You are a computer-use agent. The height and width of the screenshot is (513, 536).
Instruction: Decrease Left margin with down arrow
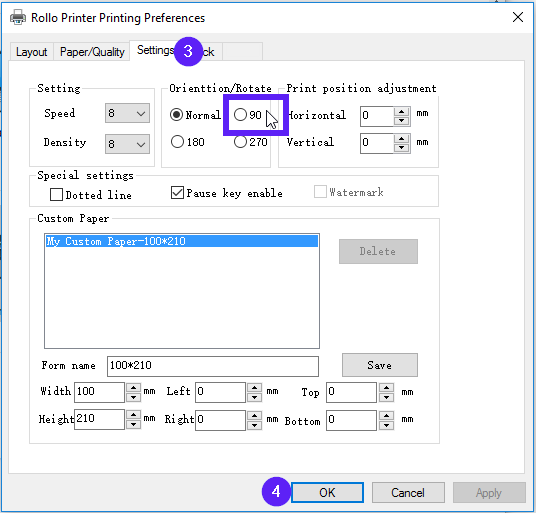[254, 397]
